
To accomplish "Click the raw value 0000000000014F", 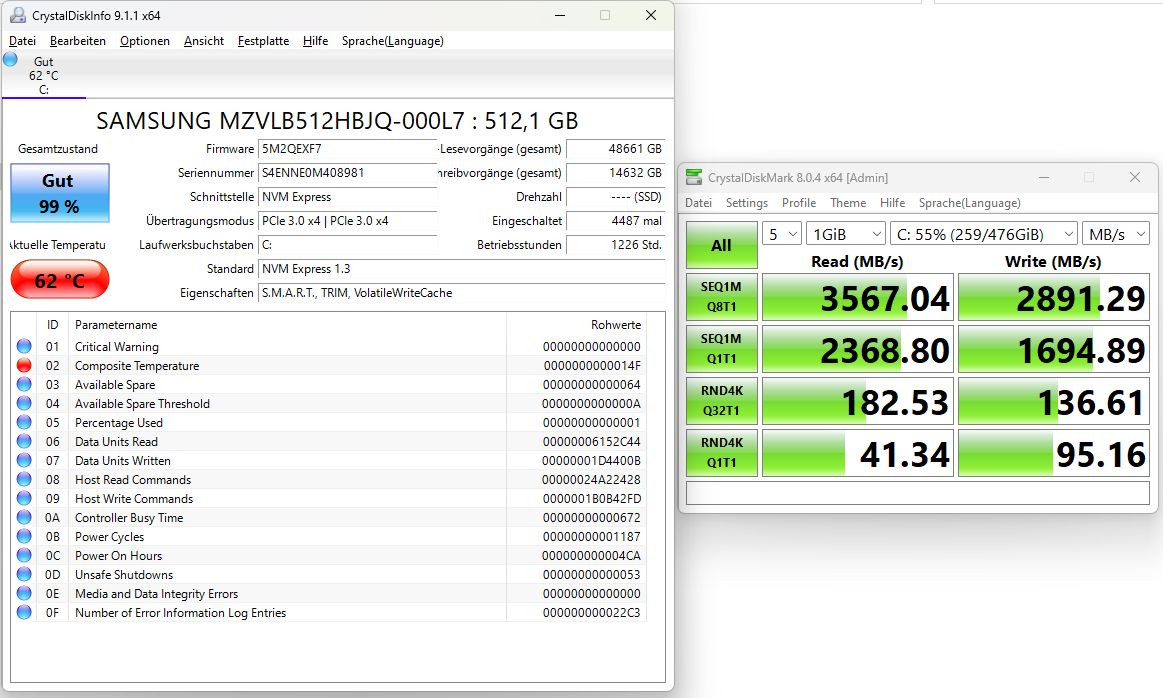I will [592, 366].
